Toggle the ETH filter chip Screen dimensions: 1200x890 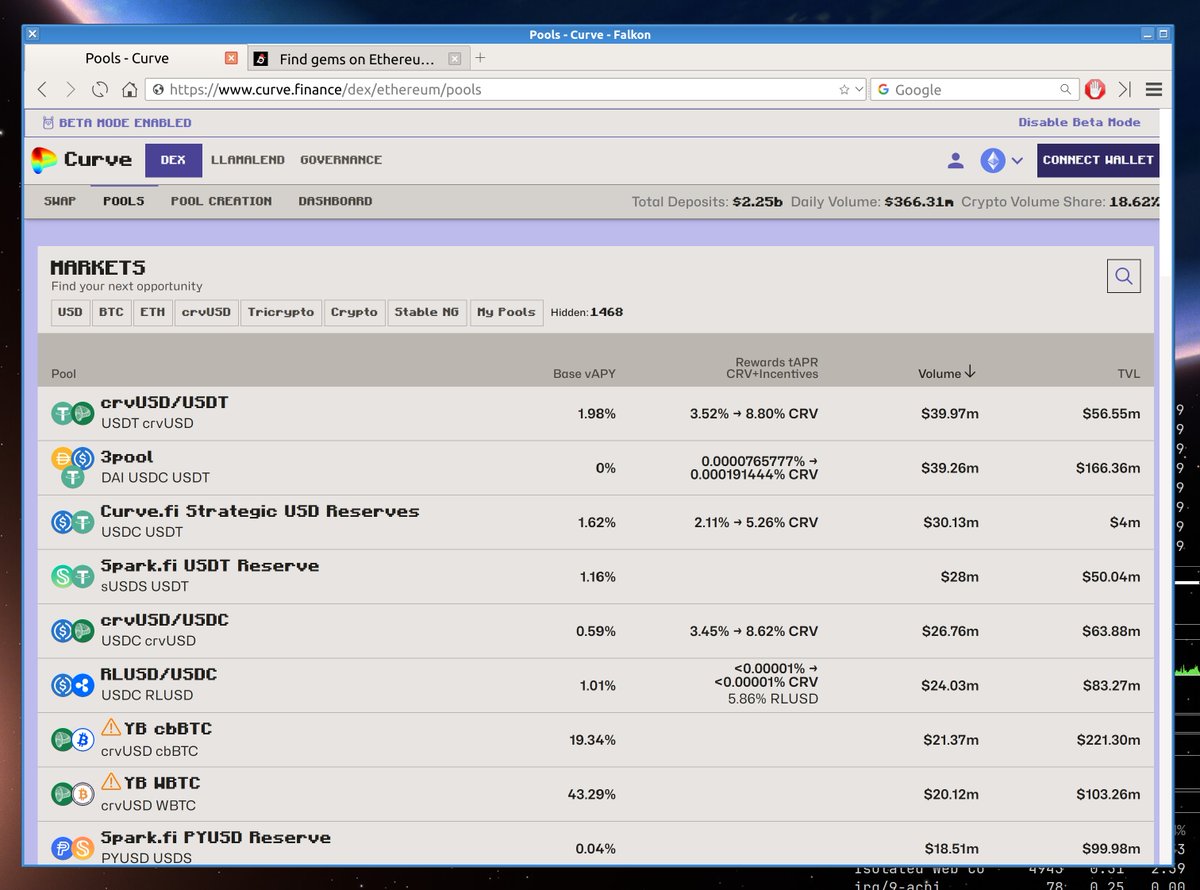[152, 312]
